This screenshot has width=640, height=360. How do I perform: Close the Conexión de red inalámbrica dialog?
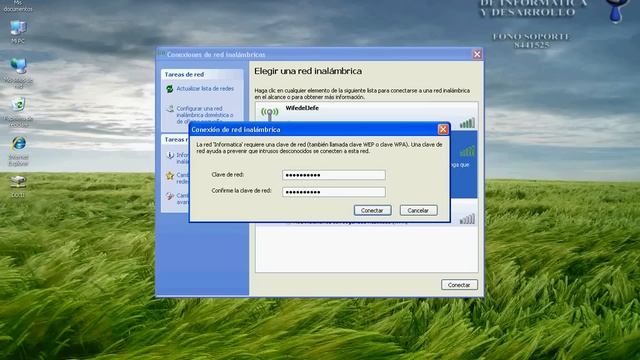443,129
